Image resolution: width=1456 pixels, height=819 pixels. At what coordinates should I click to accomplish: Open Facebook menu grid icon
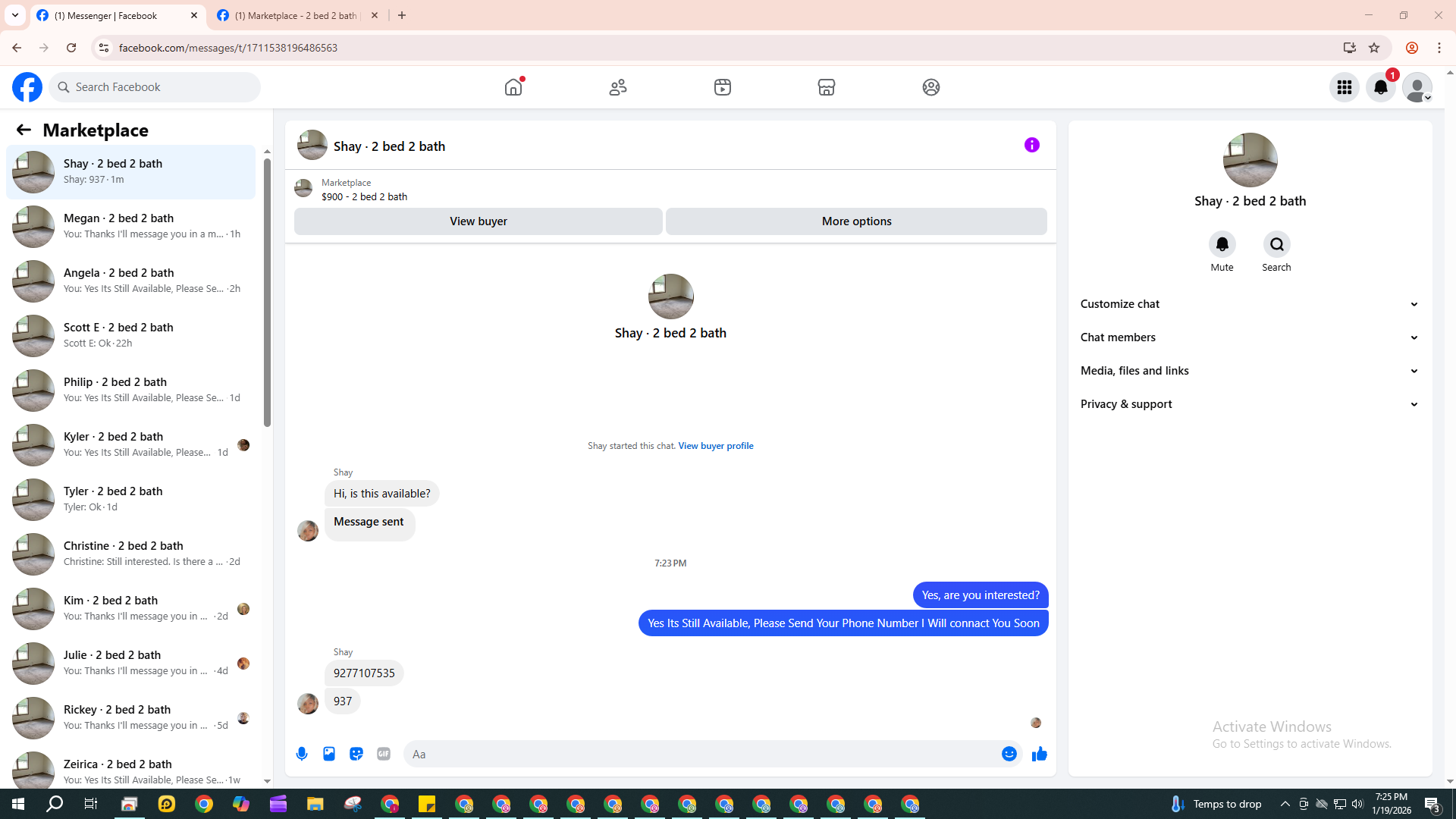(1345, 87)
